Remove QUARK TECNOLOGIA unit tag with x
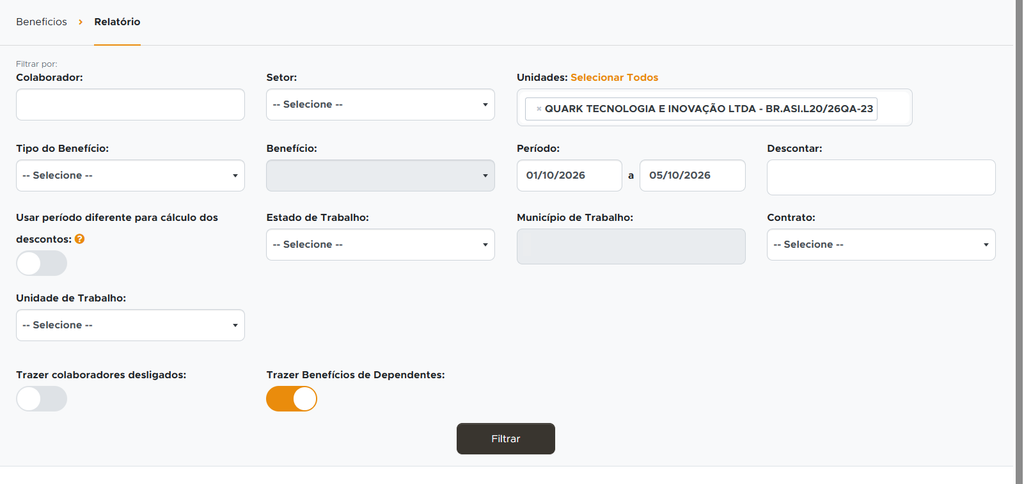1024x484 pixels. pyautogui.click(x=539, y=109)
